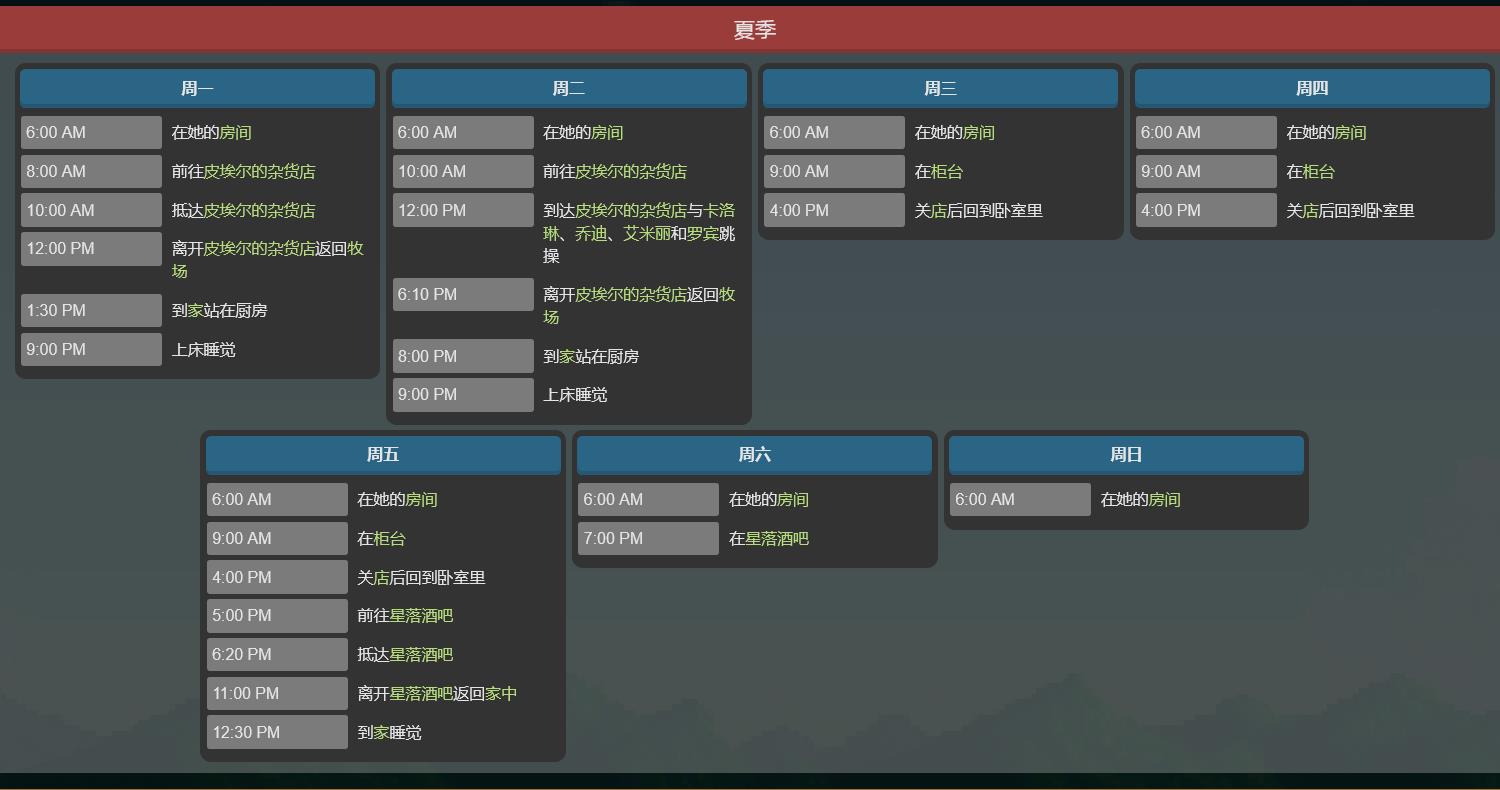The width and height of the screenshot is (1500, 790).
Task: Open the 乔迪 character link
Action: [591, 233]
